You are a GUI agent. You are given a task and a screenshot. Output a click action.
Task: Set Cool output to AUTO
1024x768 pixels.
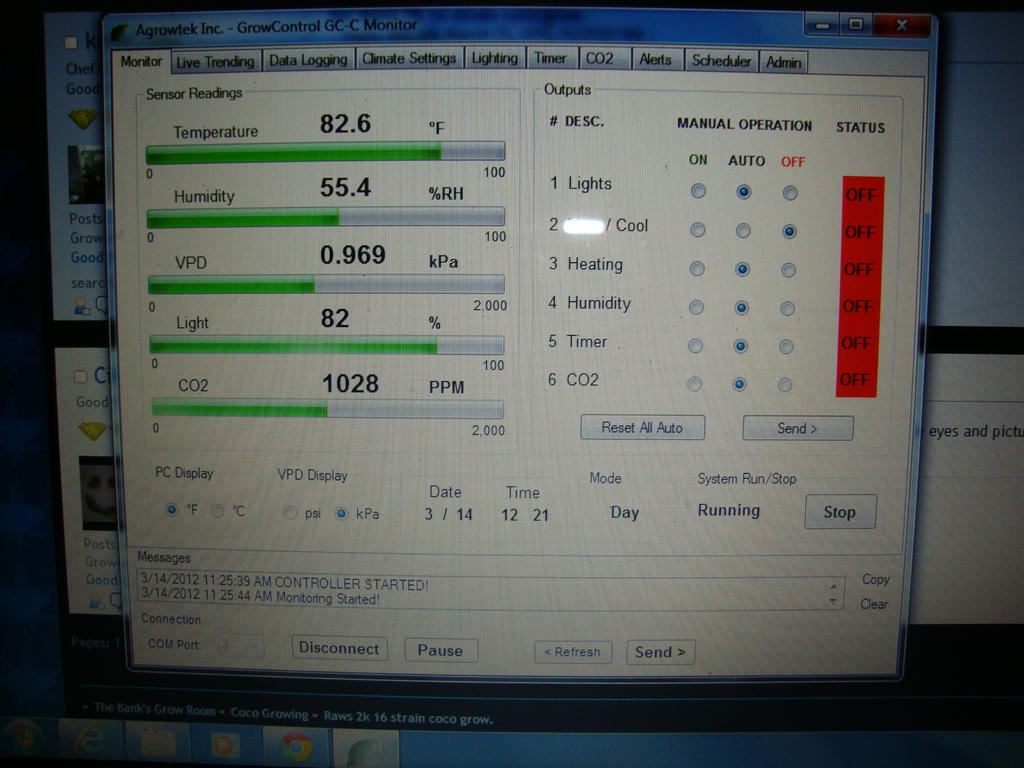743,231
